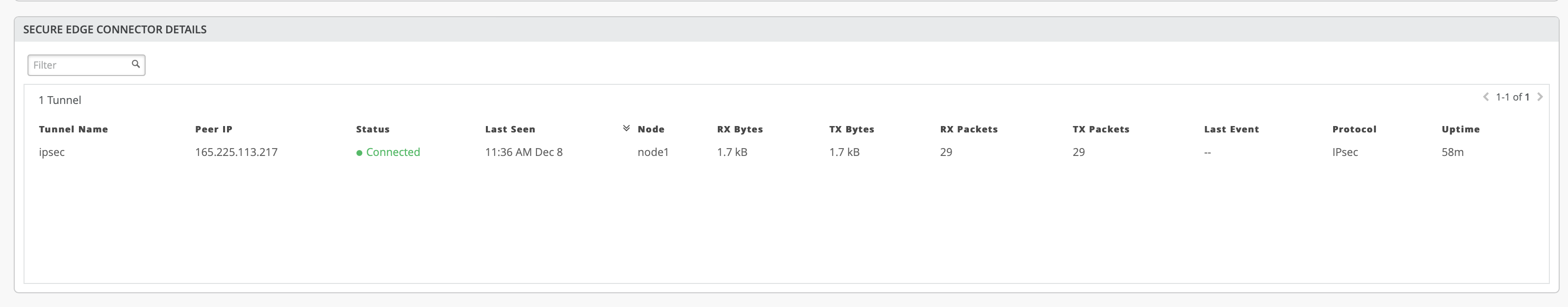Viewport: 1568px width, 307px height.
Task: Click the TX Packets column header
Action: coord(1101,129)
